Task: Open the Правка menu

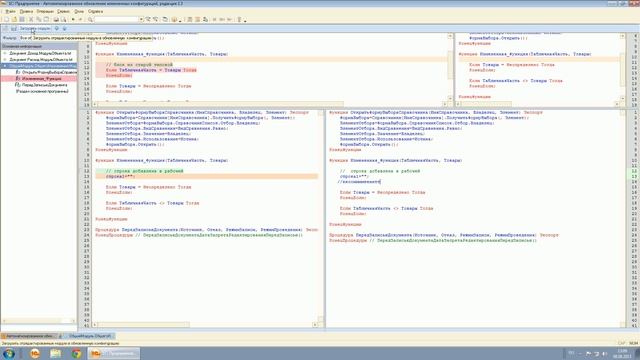Action: 26,11
